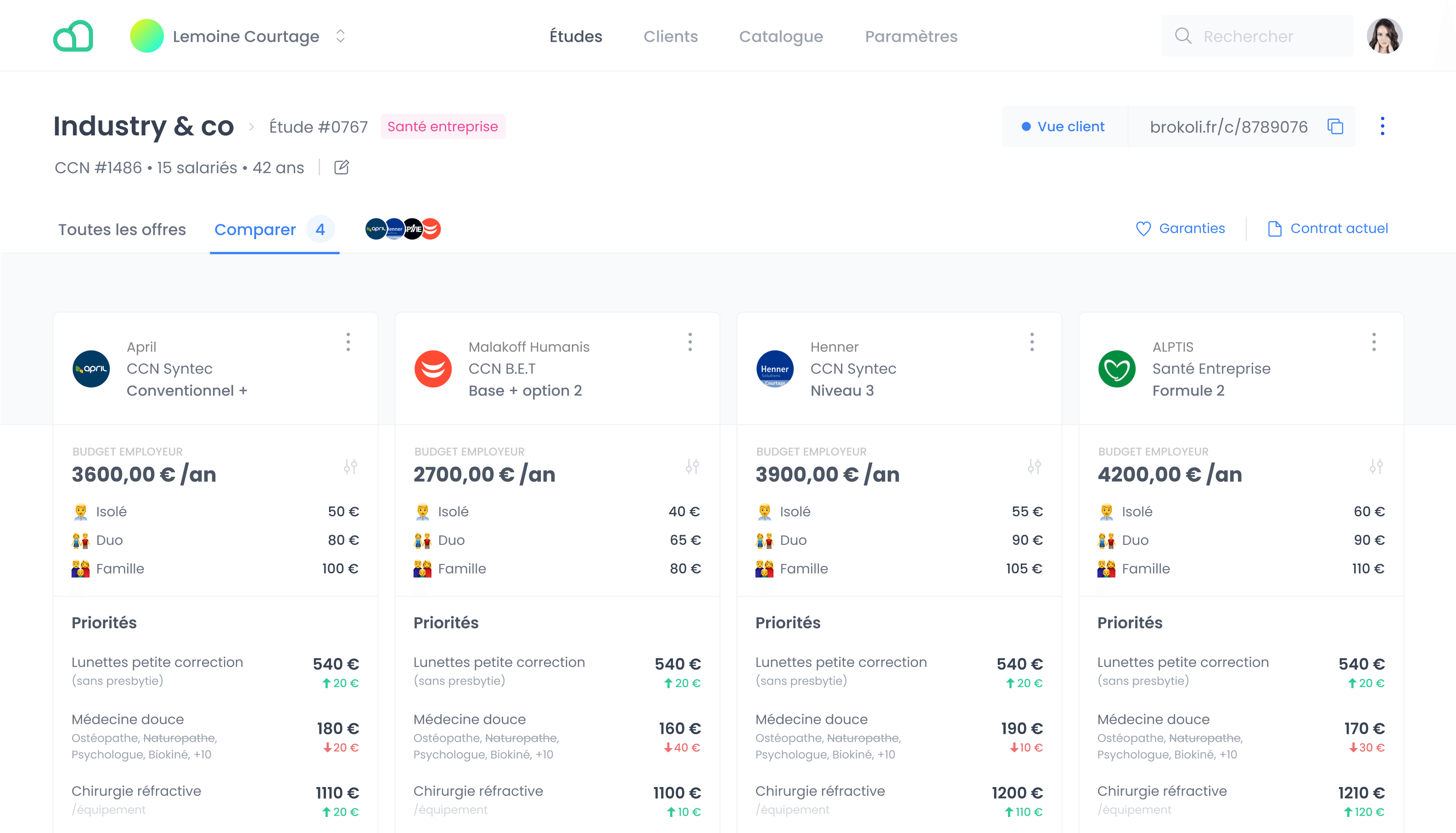
Task: Switch to Toutes les offres tab
Action: coord(122,229)
